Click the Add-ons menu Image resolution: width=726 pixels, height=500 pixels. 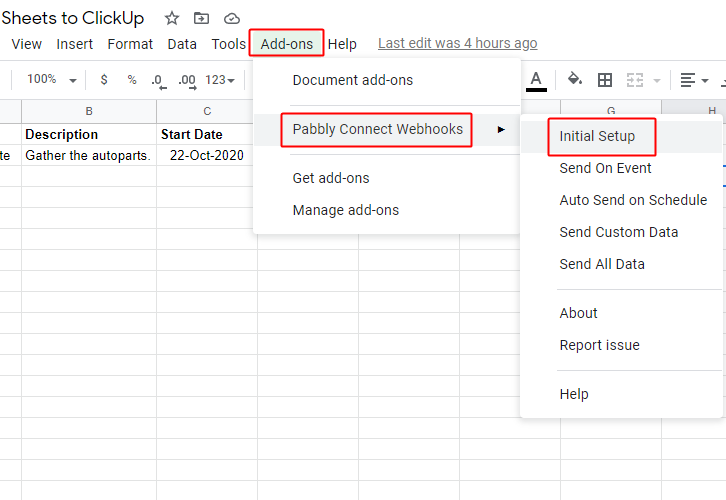point(287,44)
